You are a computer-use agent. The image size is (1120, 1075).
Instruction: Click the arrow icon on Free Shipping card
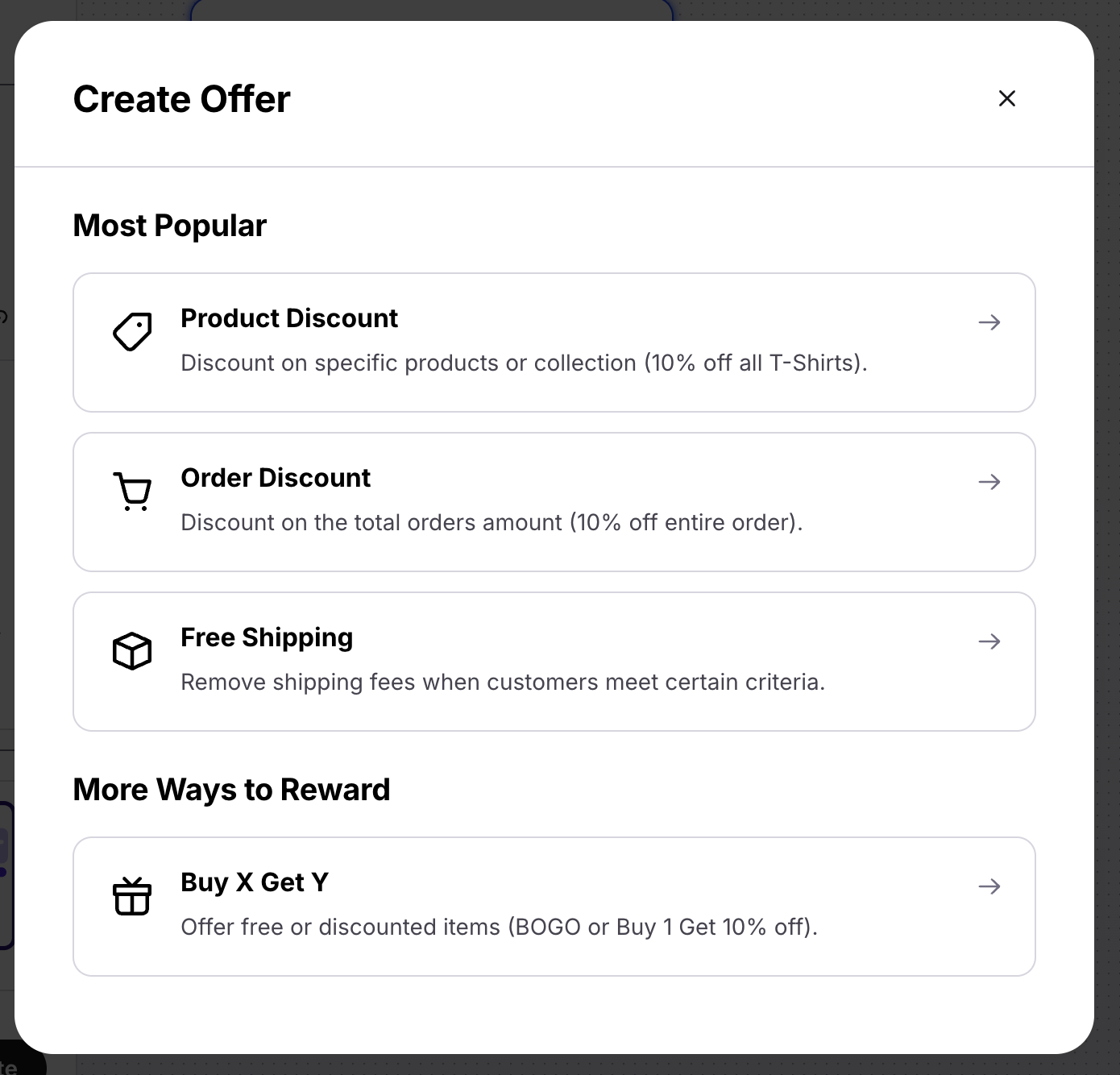pos(989,641)
